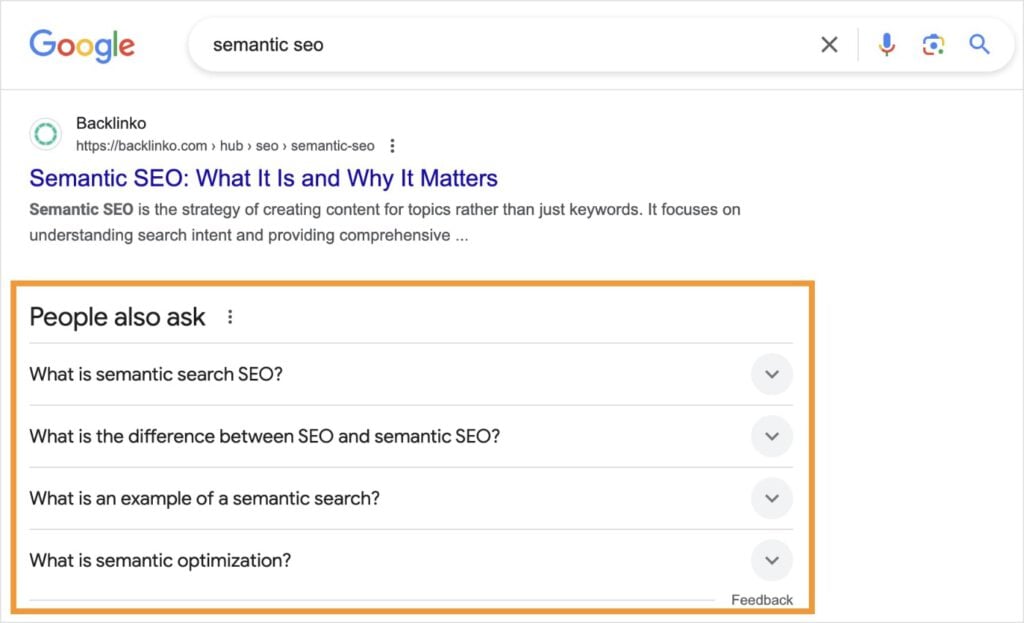Expand 'What is the difference between SEO and semantic SEO?'

pos(771,436)
